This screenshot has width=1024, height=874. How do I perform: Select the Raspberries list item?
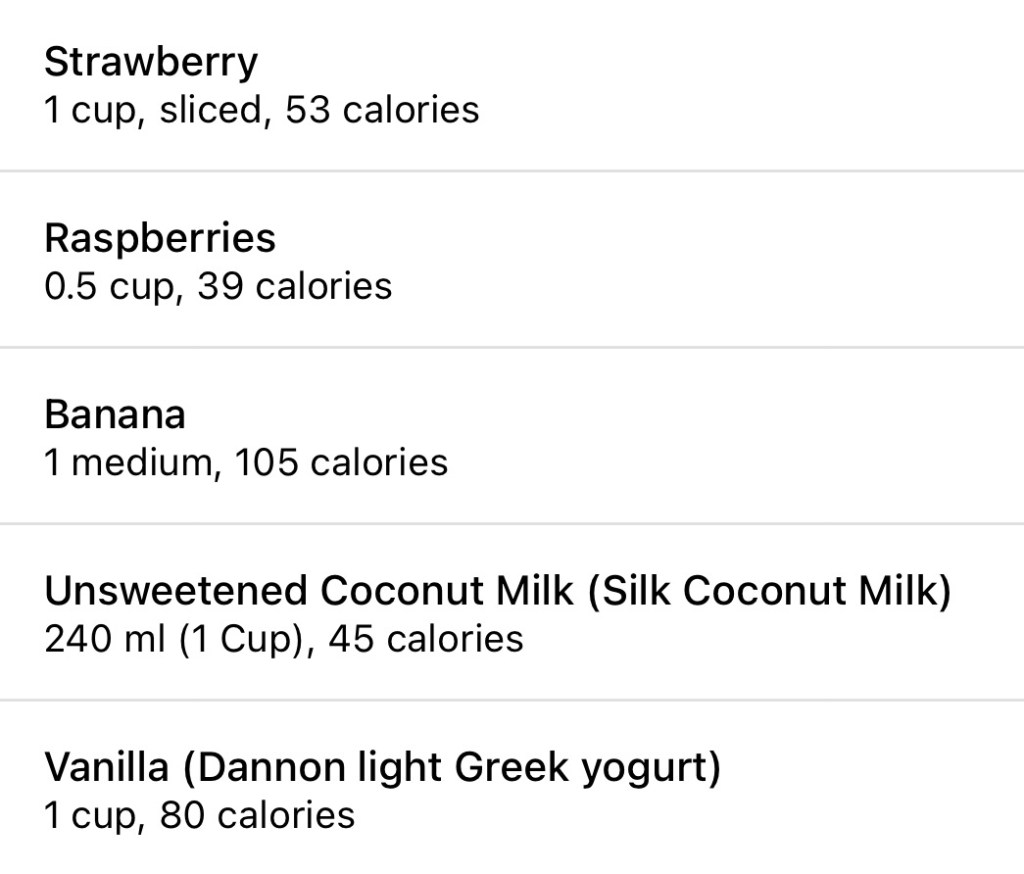(160, 239)
